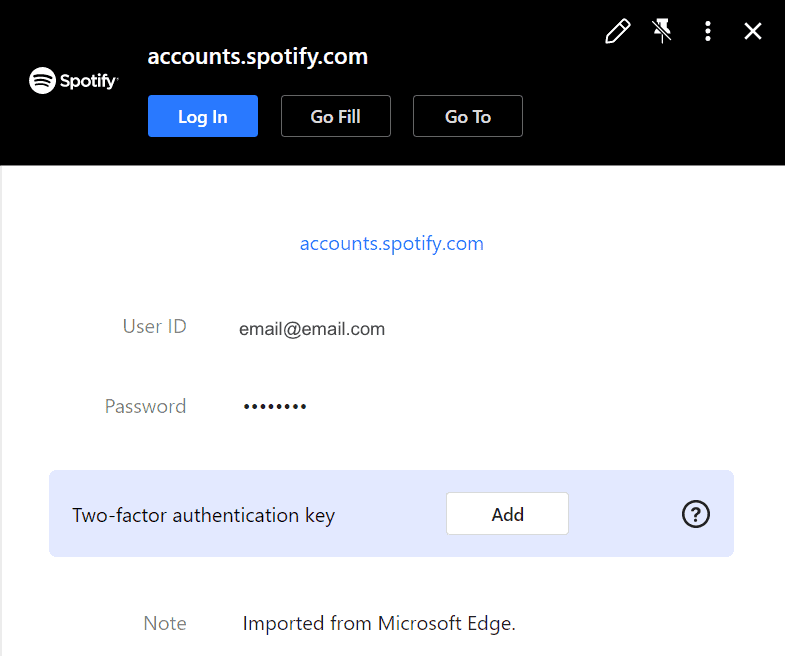Click the masked password dots

[x=275, y=407]
